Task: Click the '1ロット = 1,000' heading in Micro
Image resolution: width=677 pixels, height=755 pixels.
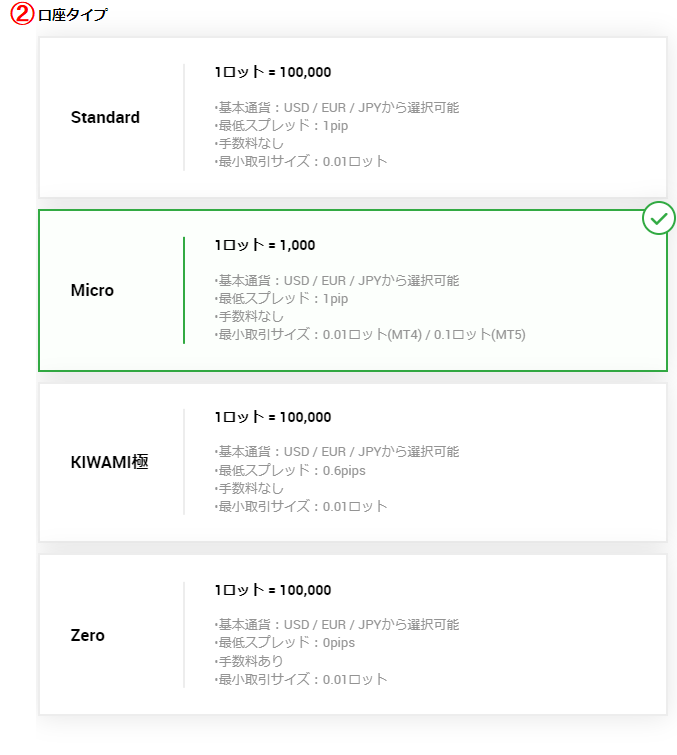Action: [265, 245]
